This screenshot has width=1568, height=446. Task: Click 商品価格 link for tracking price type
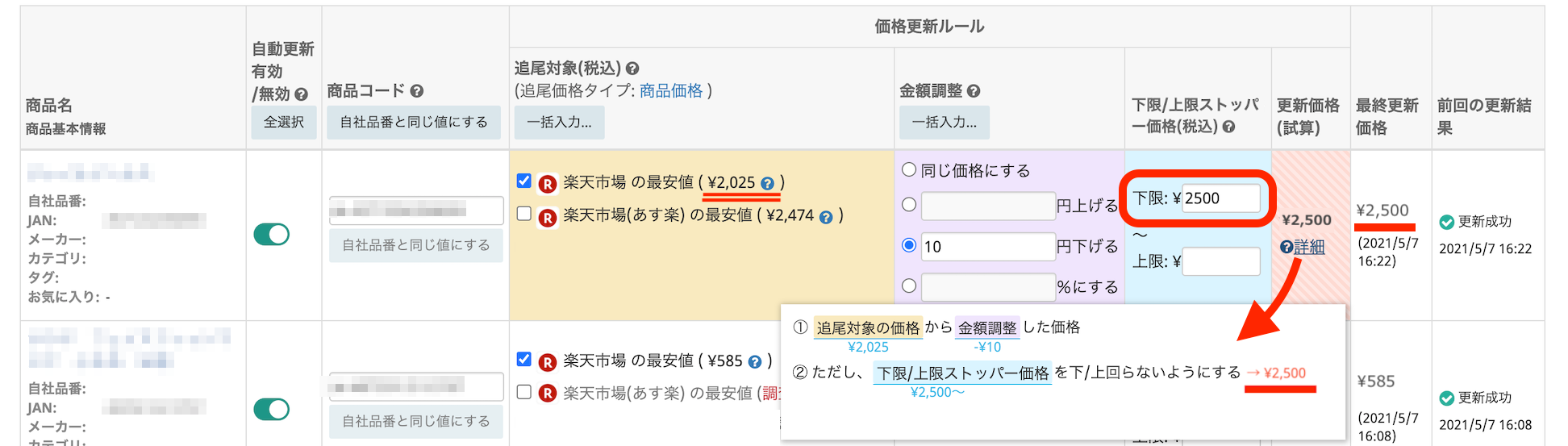pyautogui.click(x=671, y=91)
